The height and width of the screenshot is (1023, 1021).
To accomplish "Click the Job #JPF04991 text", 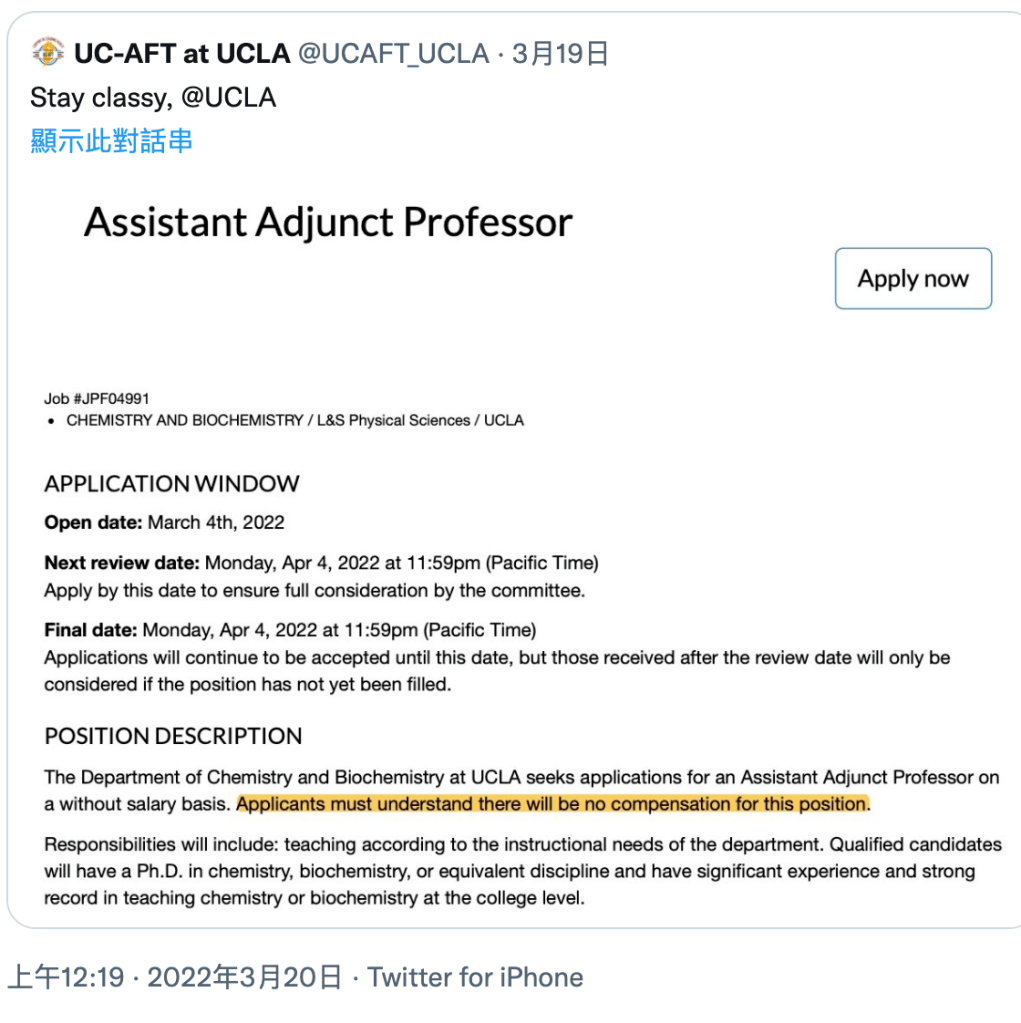I will [x=97, y=399].
